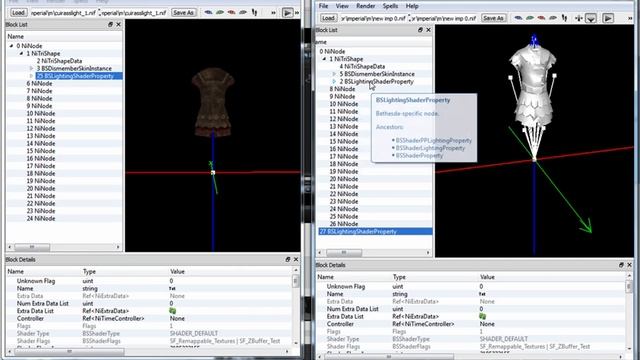This screenshot has height=360, width=640.
Task: Click the blue top-view eye icon in left window
Action: click(x=209, y=12)
